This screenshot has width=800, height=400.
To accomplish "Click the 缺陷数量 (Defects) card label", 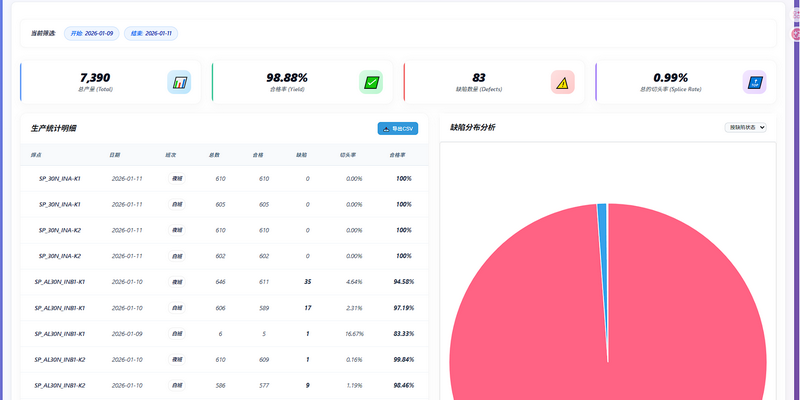I will (x=479, y=89).
